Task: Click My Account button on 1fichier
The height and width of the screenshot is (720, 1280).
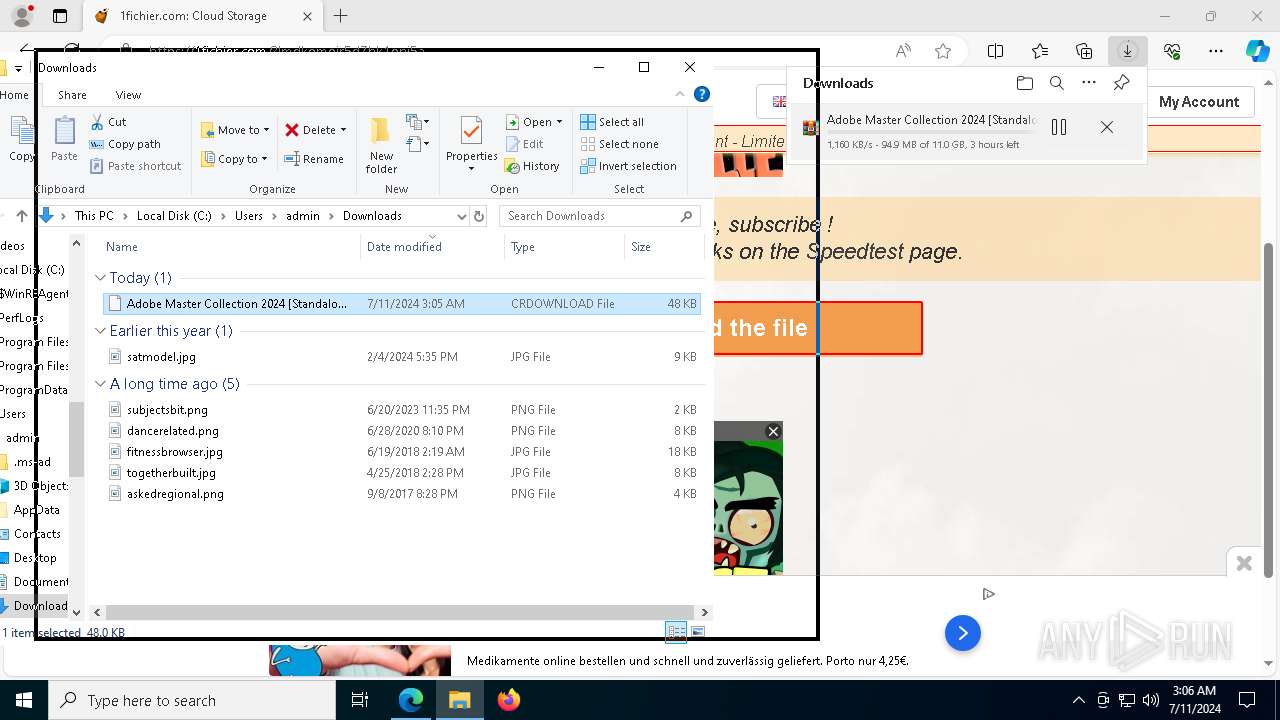Action: coord(1199,102)
